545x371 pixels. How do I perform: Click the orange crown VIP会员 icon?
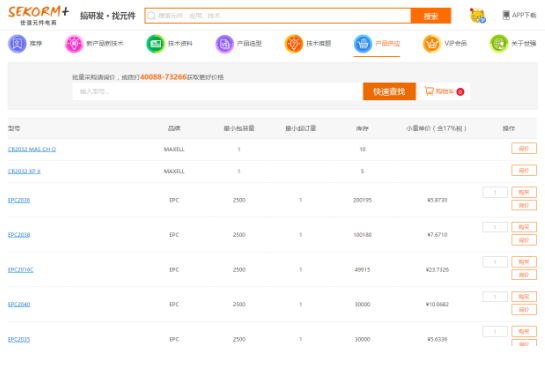432,44
